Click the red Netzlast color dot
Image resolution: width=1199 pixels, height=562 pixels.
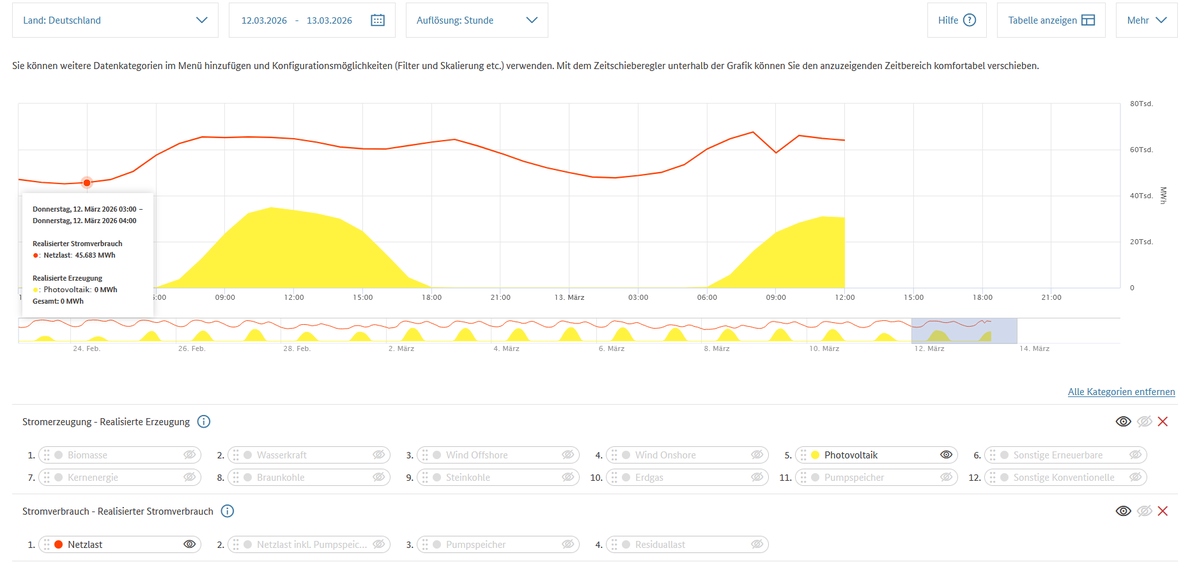click(x=57, y=544)
